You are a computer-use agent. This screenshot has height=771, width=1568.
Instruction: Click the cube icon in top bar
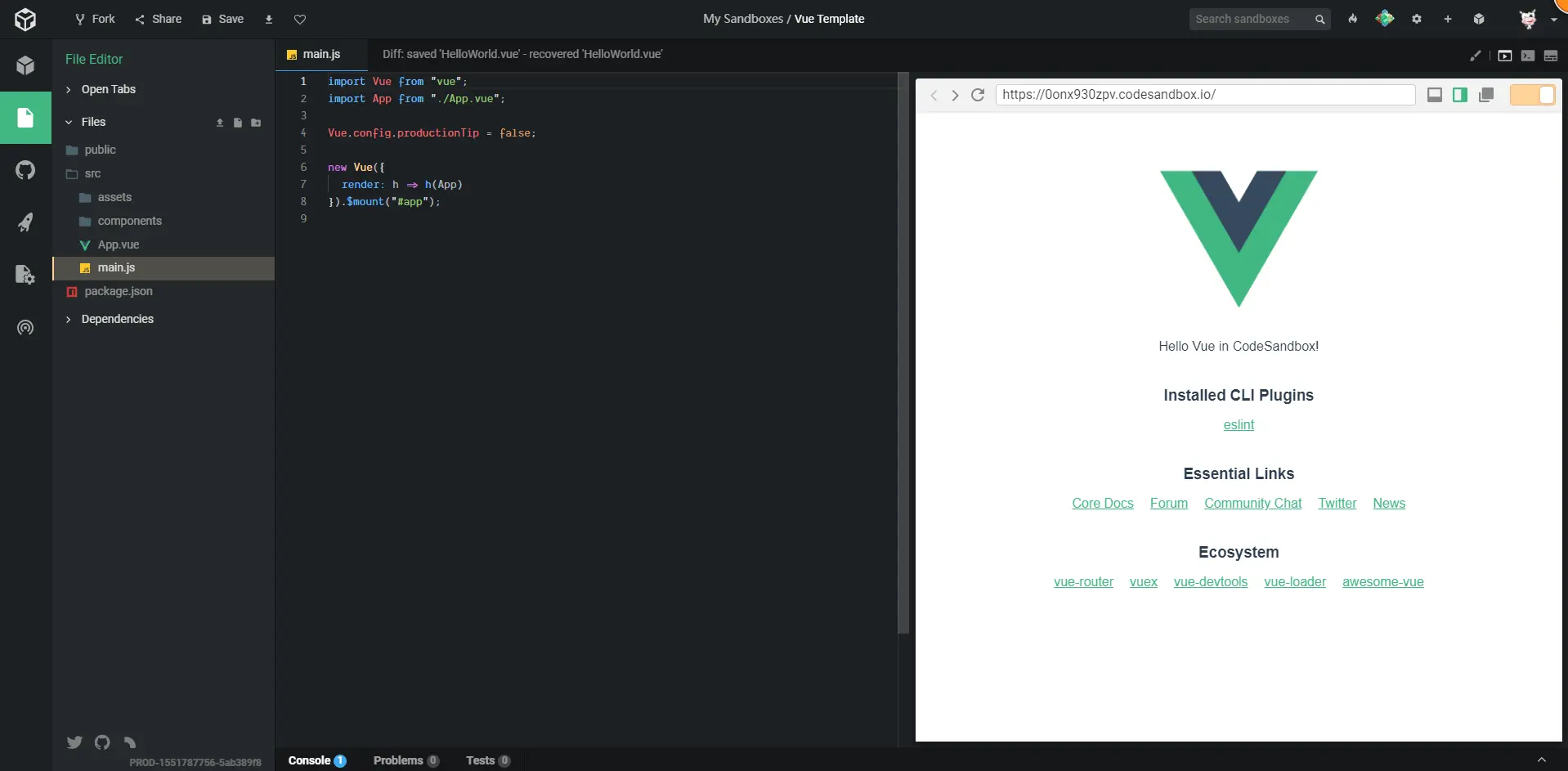1479,19
